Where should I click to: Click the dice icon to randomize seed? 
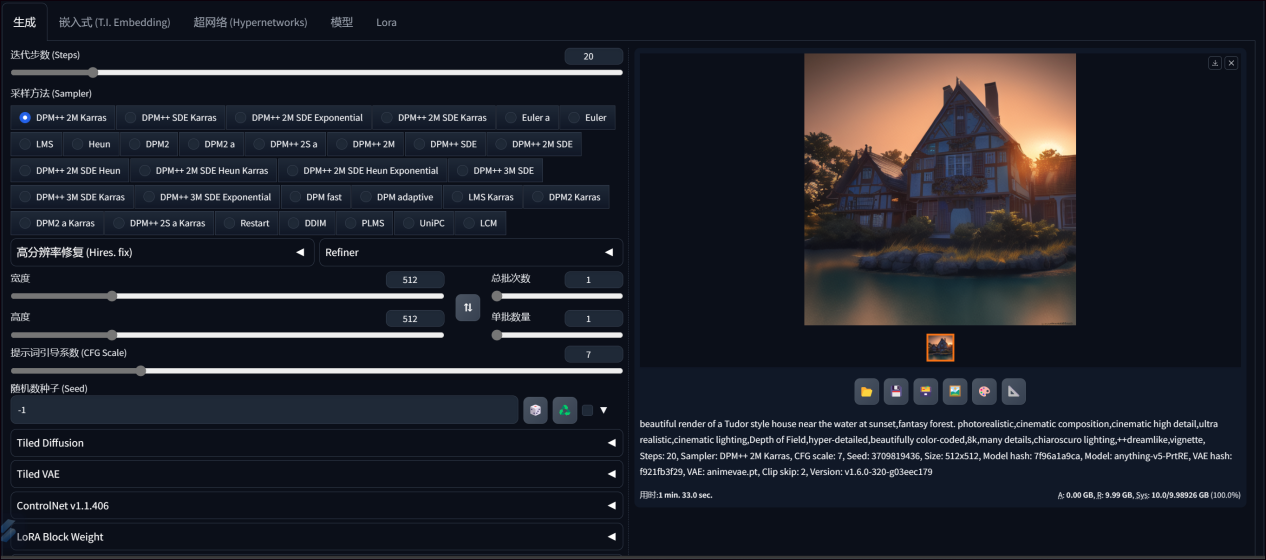[x=535, y=410]
